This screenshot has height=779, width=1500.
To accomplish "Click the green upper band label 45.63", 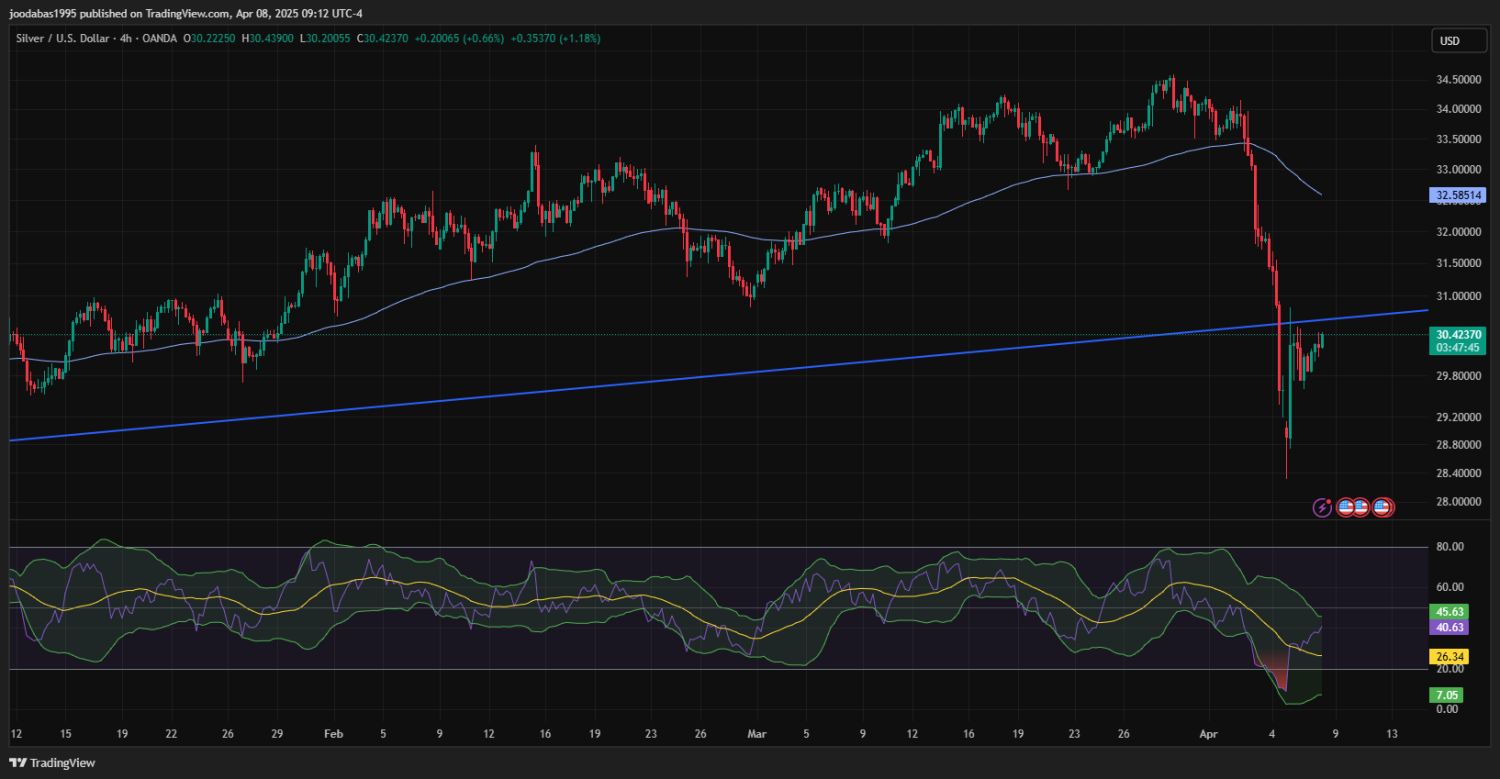I will pyautogui.click(x=1449, y=611).
